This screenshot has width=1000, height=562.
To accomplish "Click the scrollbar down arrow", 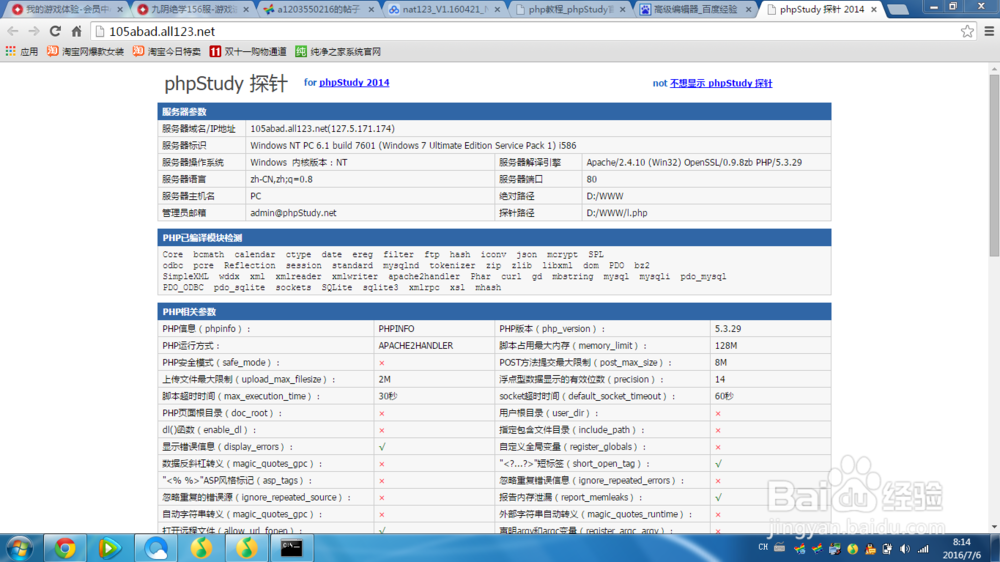I will (994, 527).
